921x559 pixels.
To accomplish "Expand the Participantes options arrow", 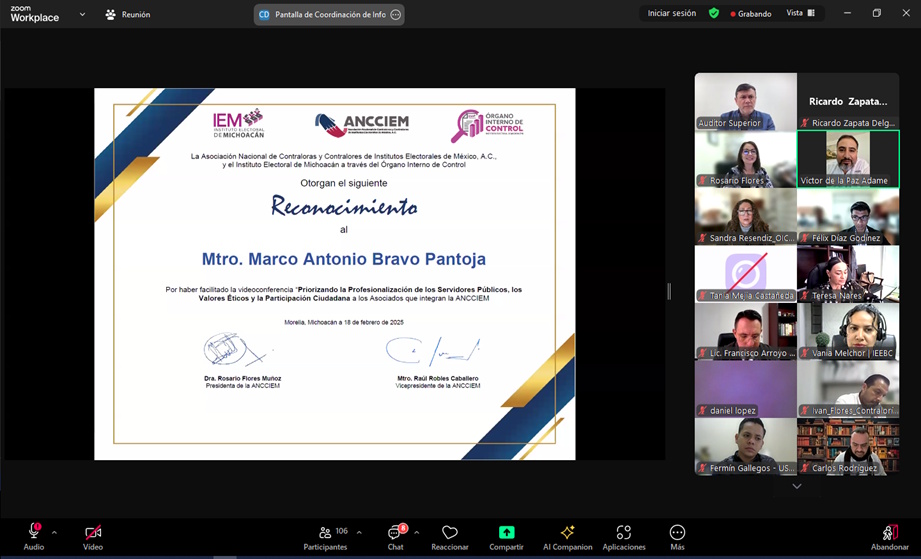I will [x=359, y=532].
